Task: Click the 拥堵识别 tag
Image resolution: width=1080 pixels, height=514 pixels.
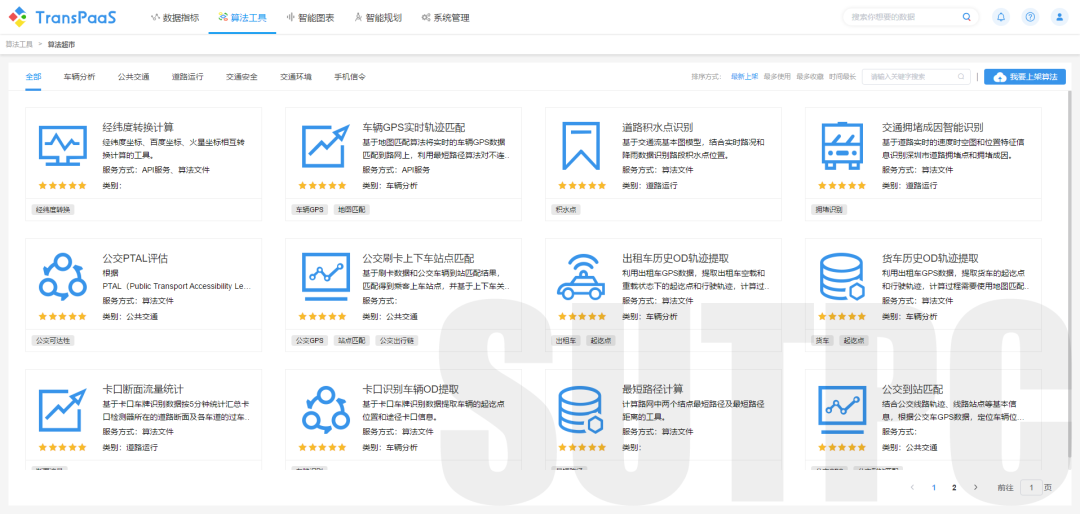Action: 829,209
